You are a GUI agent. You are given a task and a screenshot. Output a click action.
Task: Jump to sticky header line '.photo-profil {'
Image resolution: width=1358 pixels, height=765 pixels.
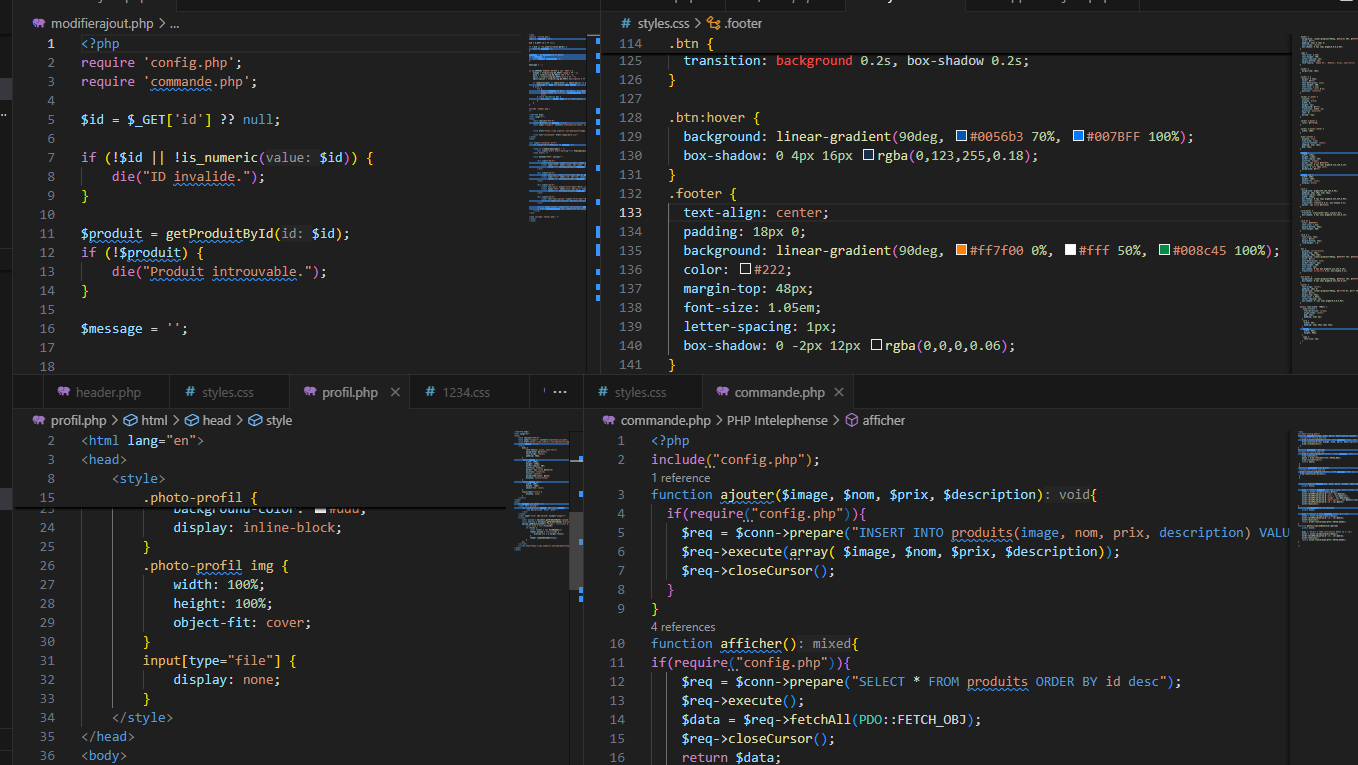pos(200,497)
